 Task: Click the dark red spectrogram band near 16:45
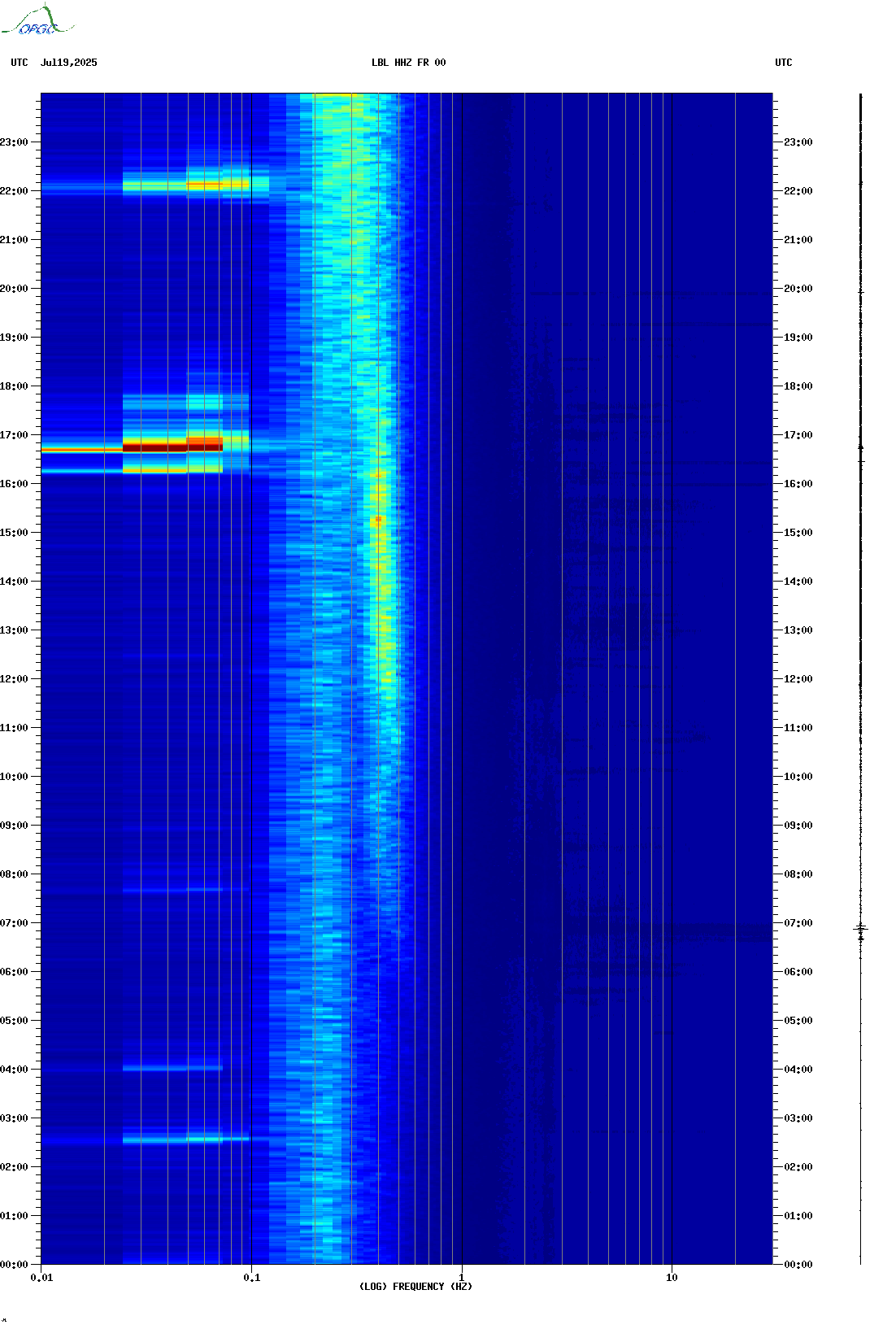tap(172, 447)
